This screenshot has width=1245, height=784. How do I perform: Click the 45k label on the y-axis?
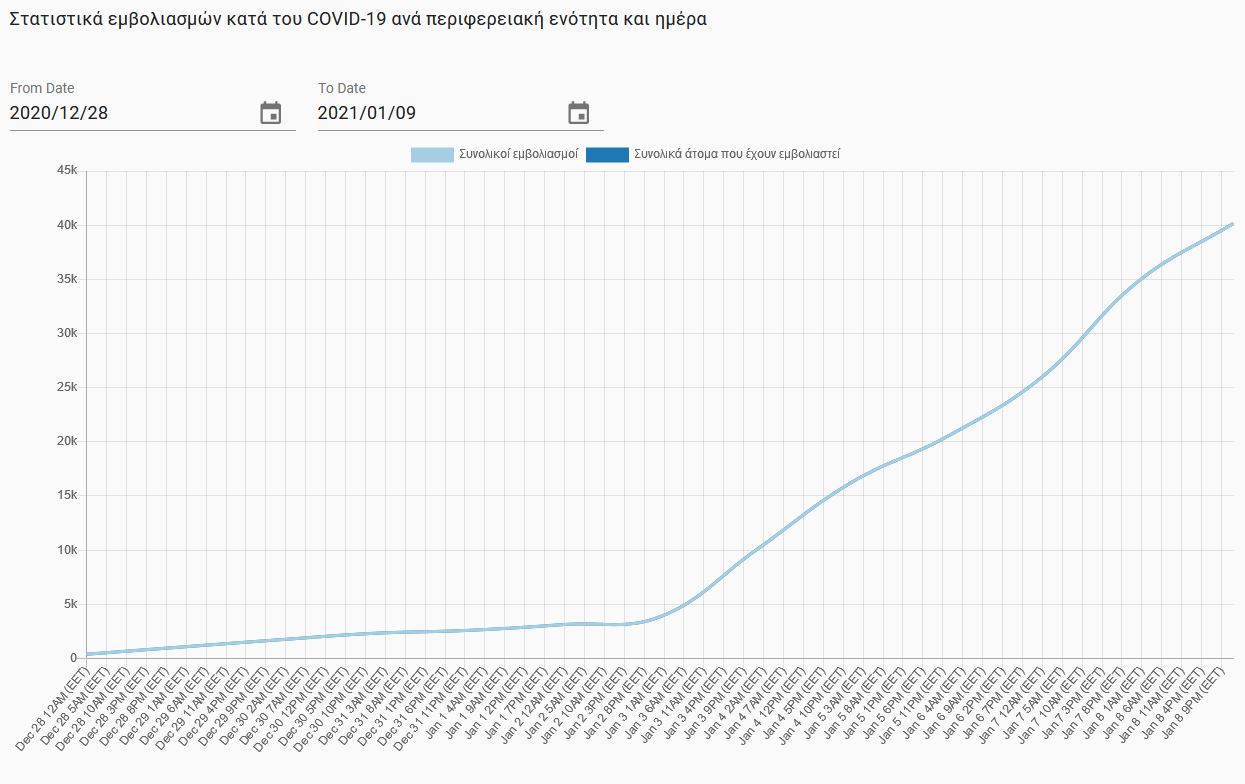[x=67, y=171]
